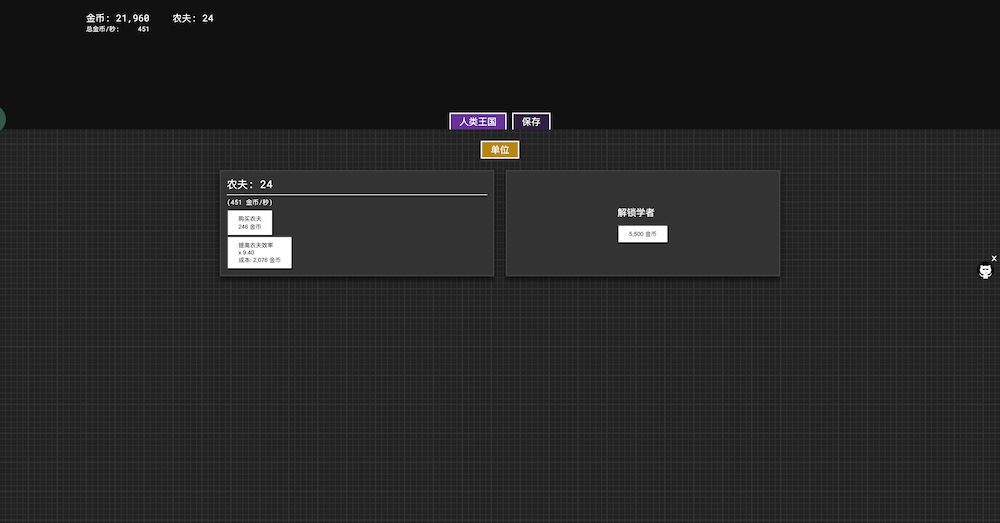Dismiss the cat widget with the X
The height and width of the screenshot is (523, 1000).
[x=993, y=258]
